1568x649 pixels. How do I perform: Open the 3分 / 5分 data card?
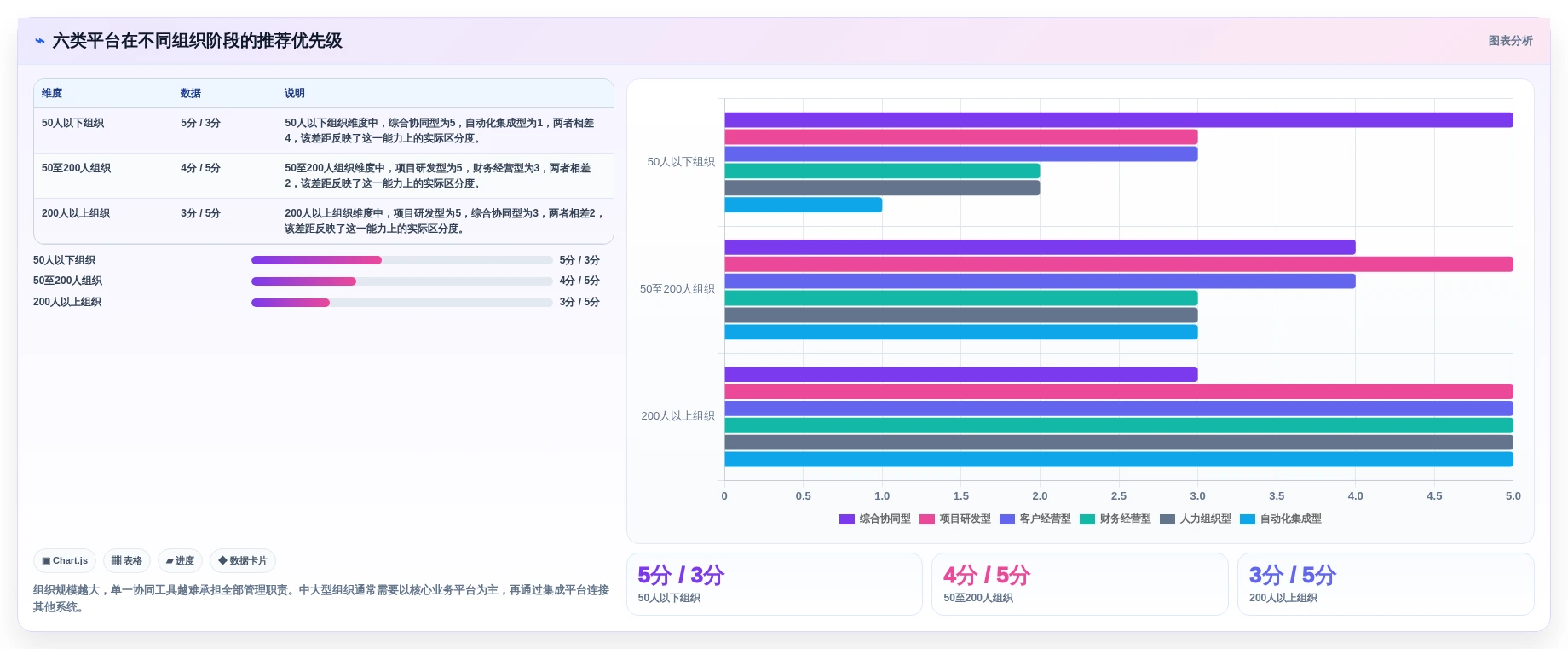click(1386, 584)
